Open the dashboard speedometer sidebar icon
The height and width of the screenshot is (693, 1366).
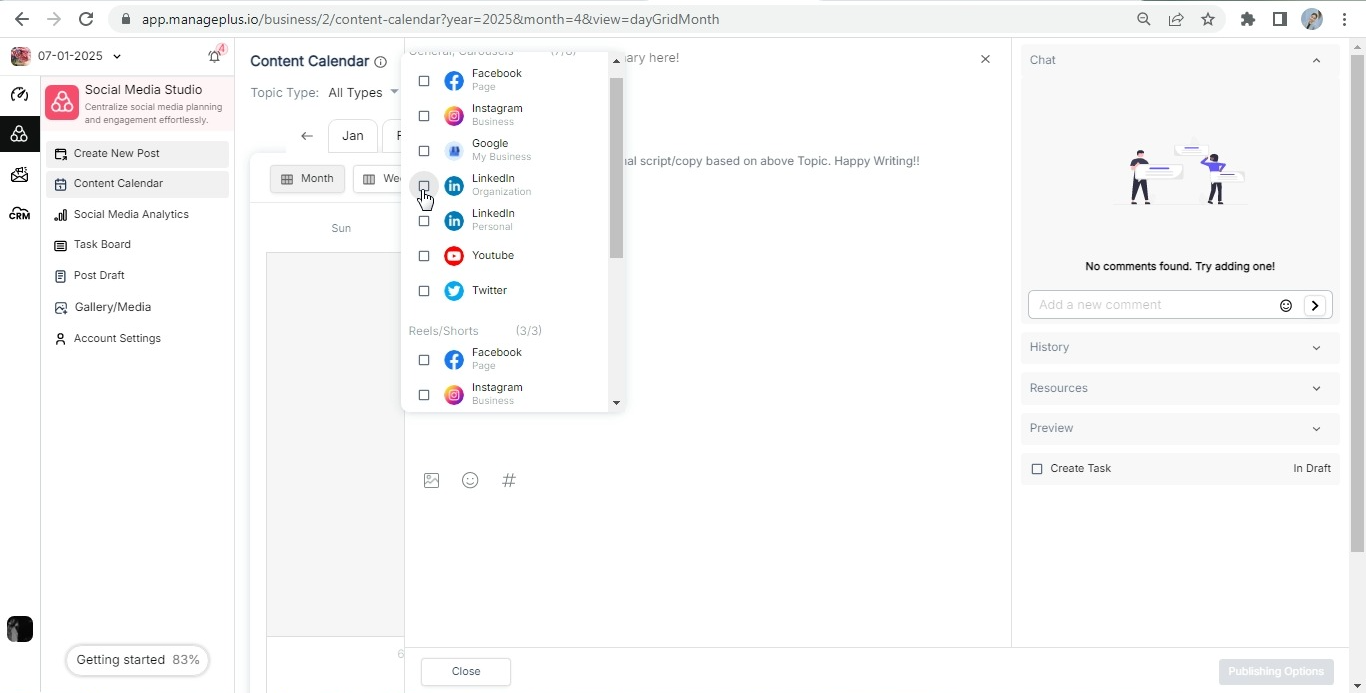coord(19,94)
